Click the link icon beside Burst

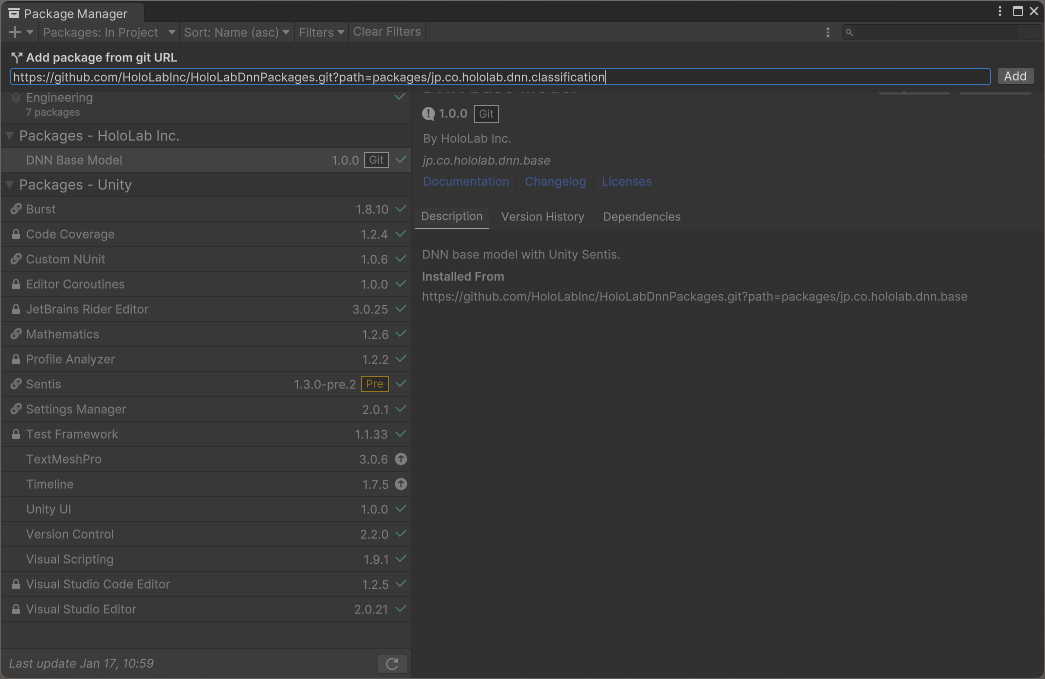pos(16,209)
